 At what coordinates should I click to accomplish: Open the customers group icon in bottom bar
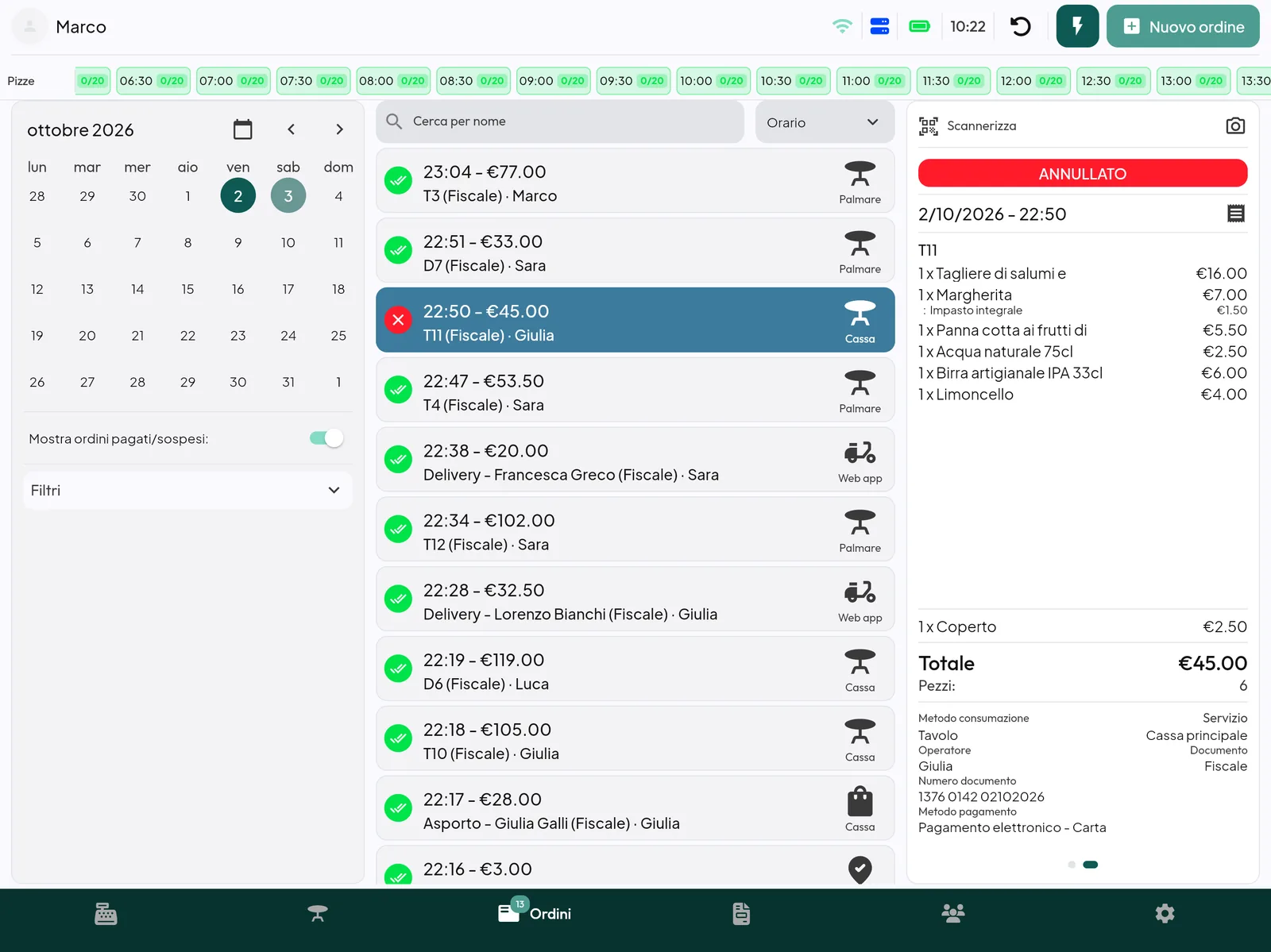point(953,914)
